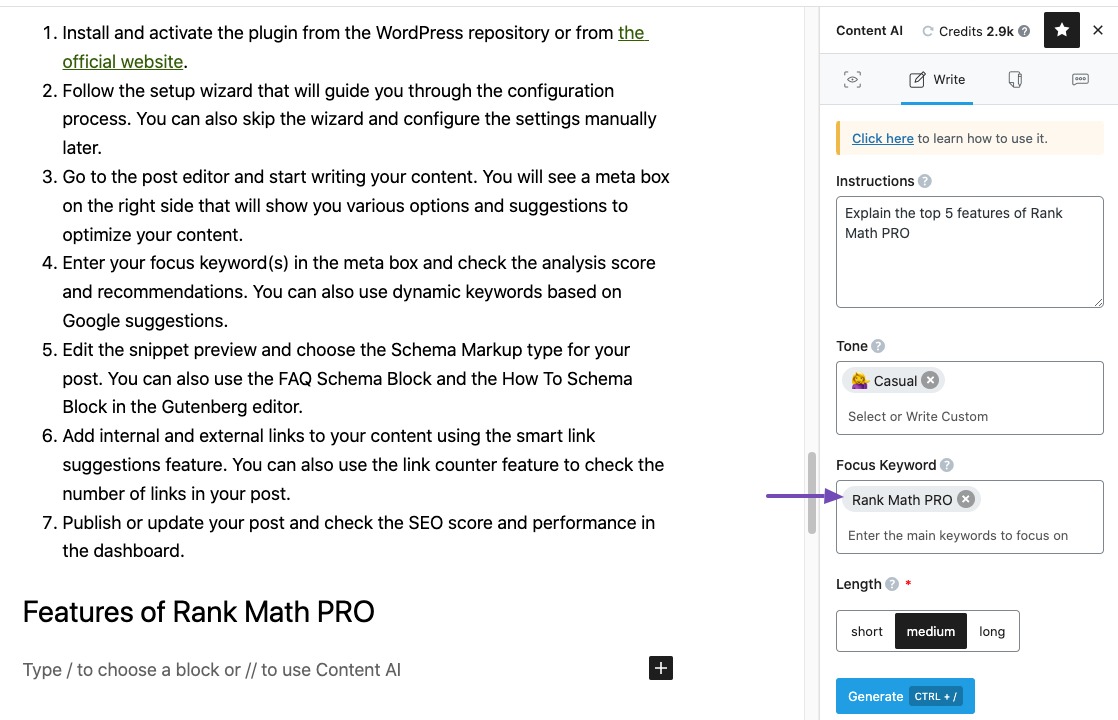This screenshot has width=1118, height=720.
Task: Click the Instructions text area
Action: (x=970, y=252)
